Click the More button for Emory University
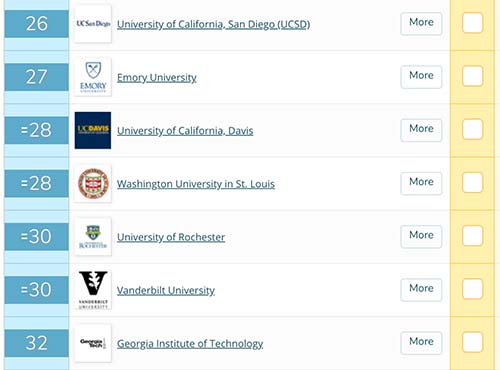500x370 pixels. [421, 77]
